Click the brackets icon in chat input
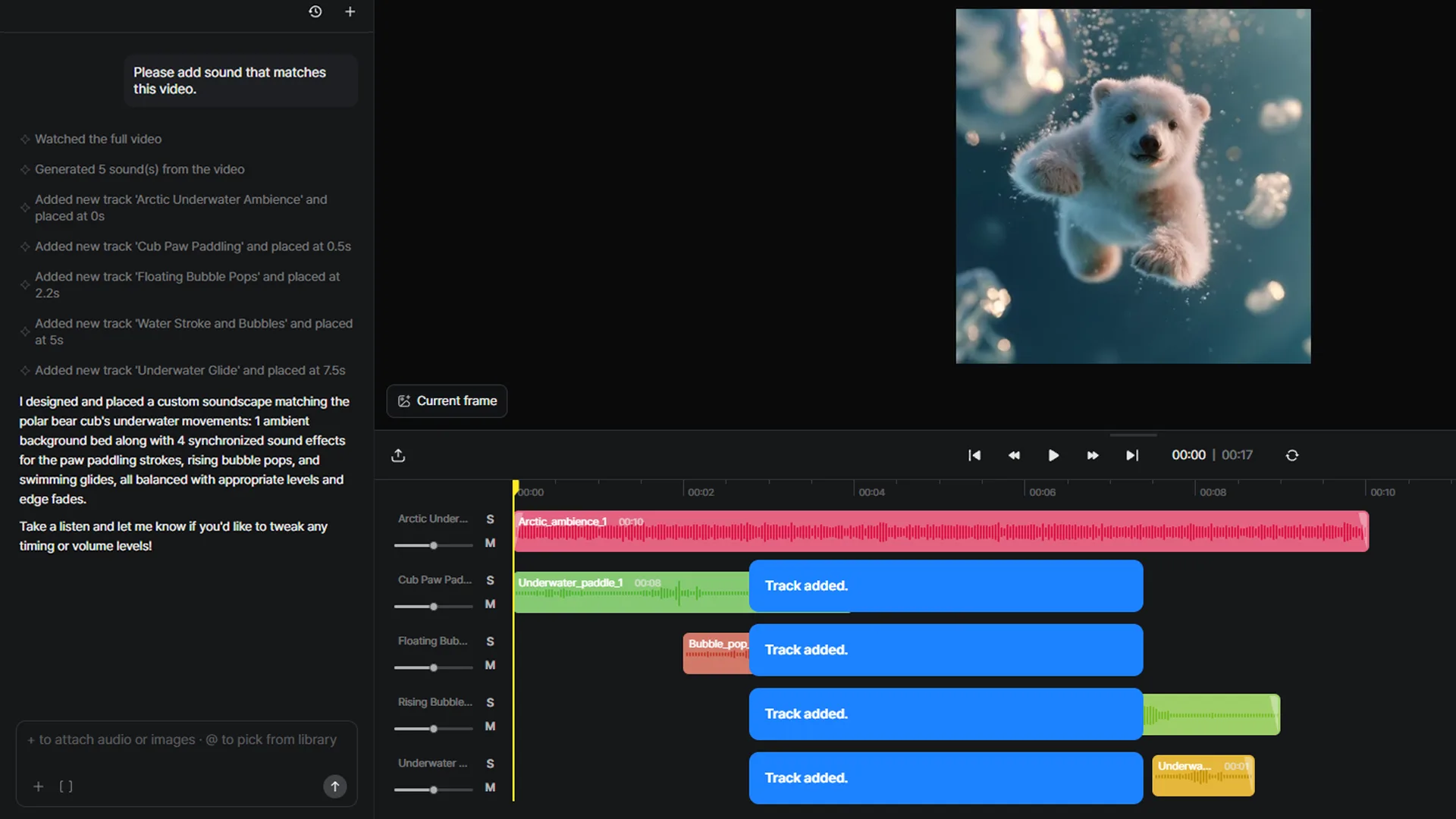 (66, 786)
